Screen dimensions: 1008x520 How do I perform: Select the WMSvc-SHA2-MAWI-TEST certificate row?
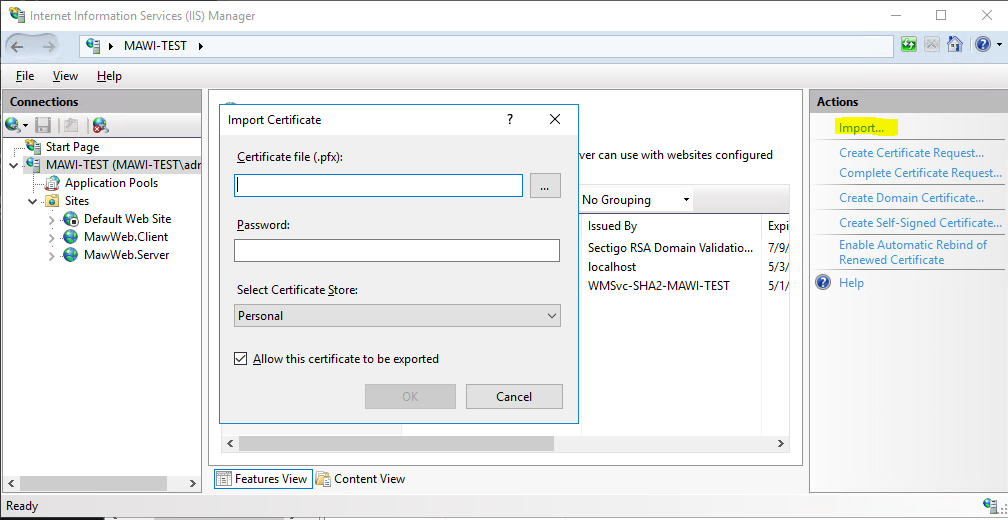659,285
